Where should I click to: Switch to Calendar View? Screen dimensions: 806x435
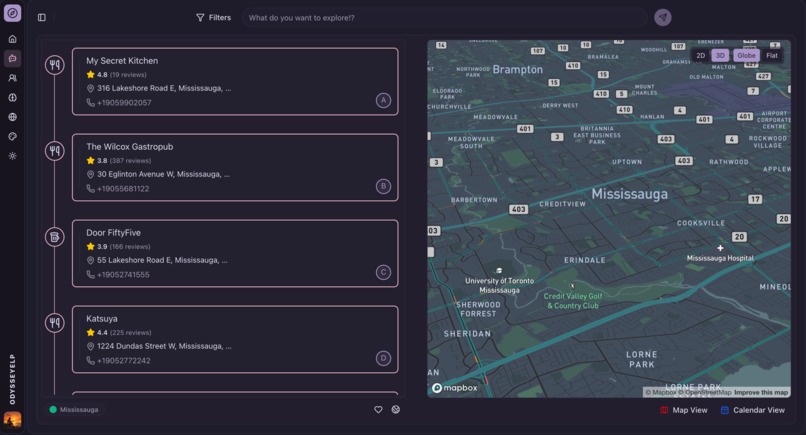tap(753, 410)
